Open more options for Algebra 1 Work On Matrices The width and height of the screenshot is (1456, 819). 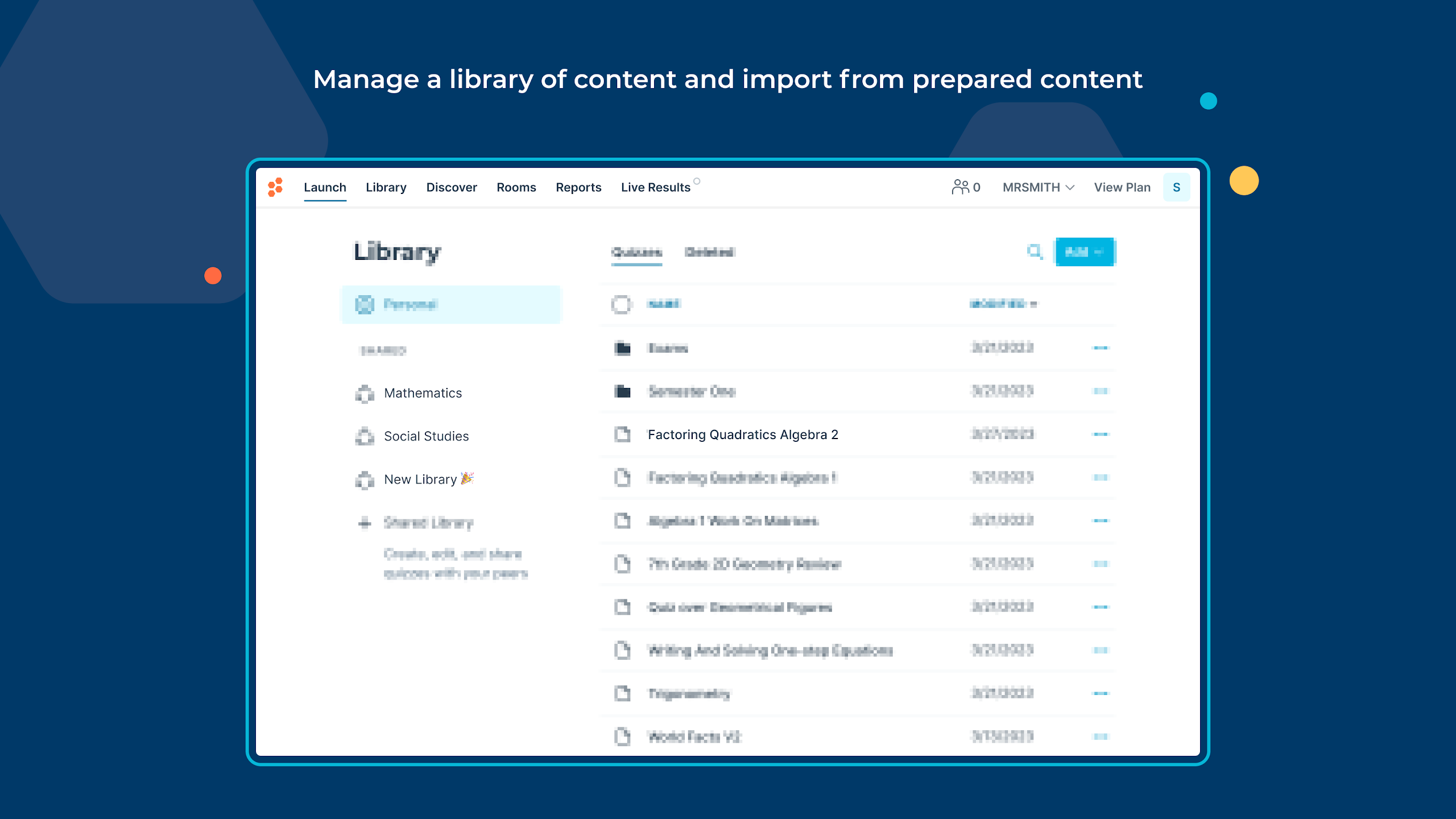pyautogui.click(x=1101, y=520)
